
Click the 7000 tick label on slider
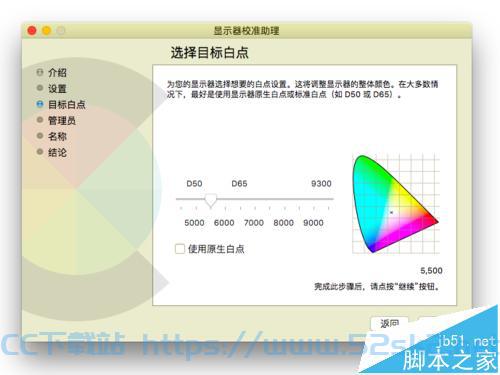[x=254, y=223]
